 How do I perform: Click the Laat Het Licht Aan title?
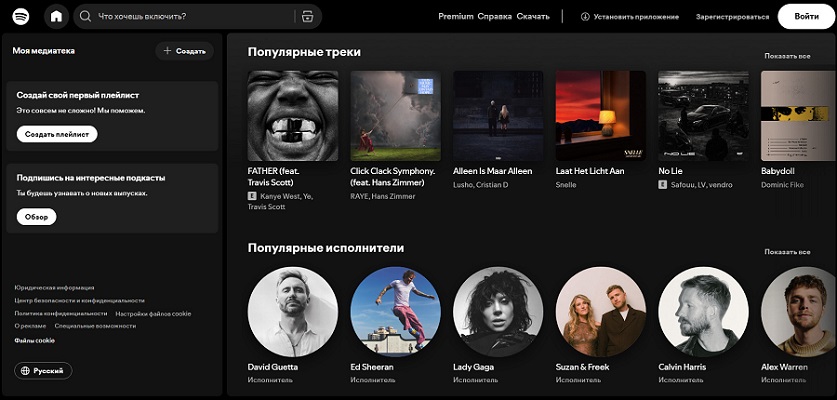click(590, 171)
